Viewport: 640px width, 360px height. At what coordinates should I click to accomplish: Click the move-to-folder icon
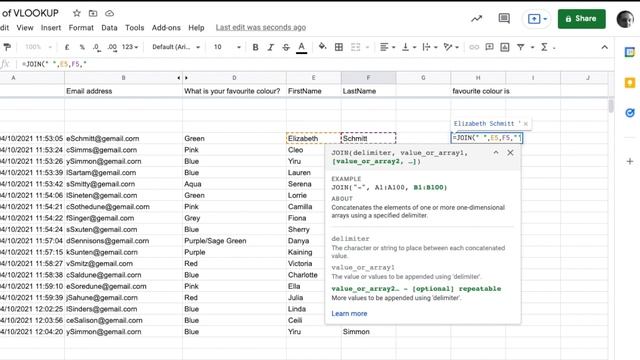click(x=93, y=13)
